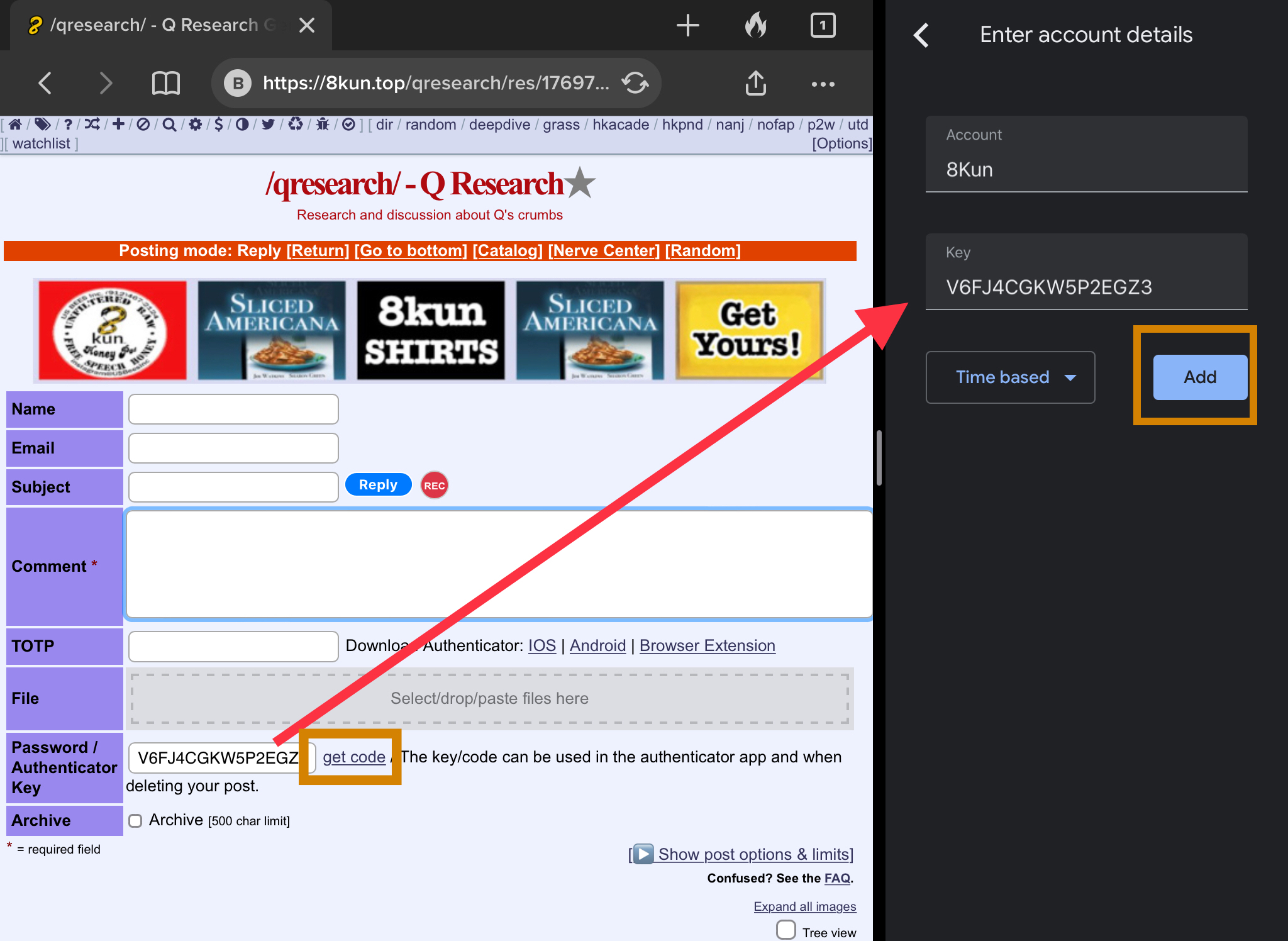Click the Twitter bird icon in board nav

pos(268,124)
